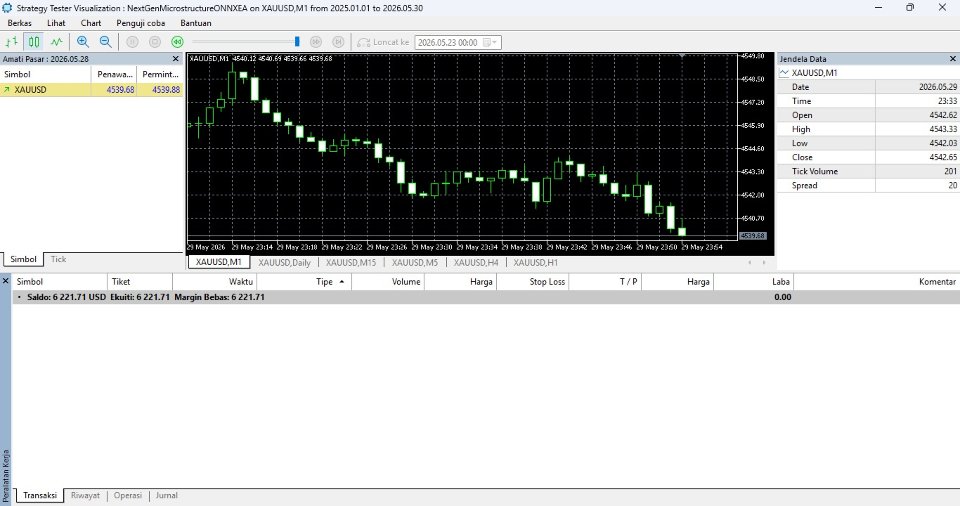This screenshot has height=506, width=960.
Task: Pause the strategy tester visualization
Action: [132, 42]
